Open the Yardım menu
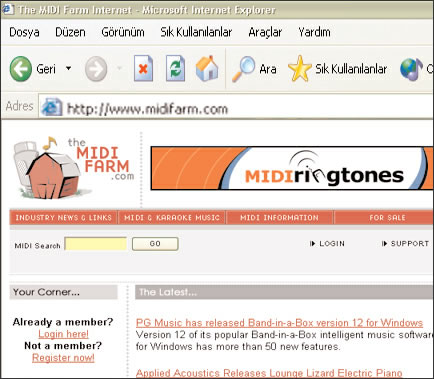This screenshot has height=379, width=434. tap(314, 32)
